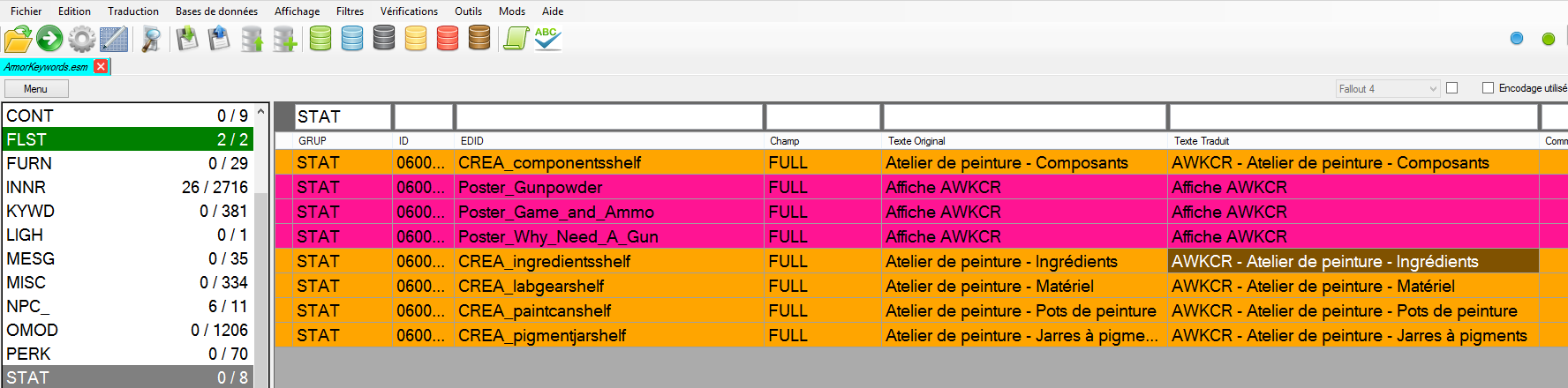The width and height of the screenshot is (1568, 388).
Task: Open file with the folder icon
Action: (x=18, y=39)
